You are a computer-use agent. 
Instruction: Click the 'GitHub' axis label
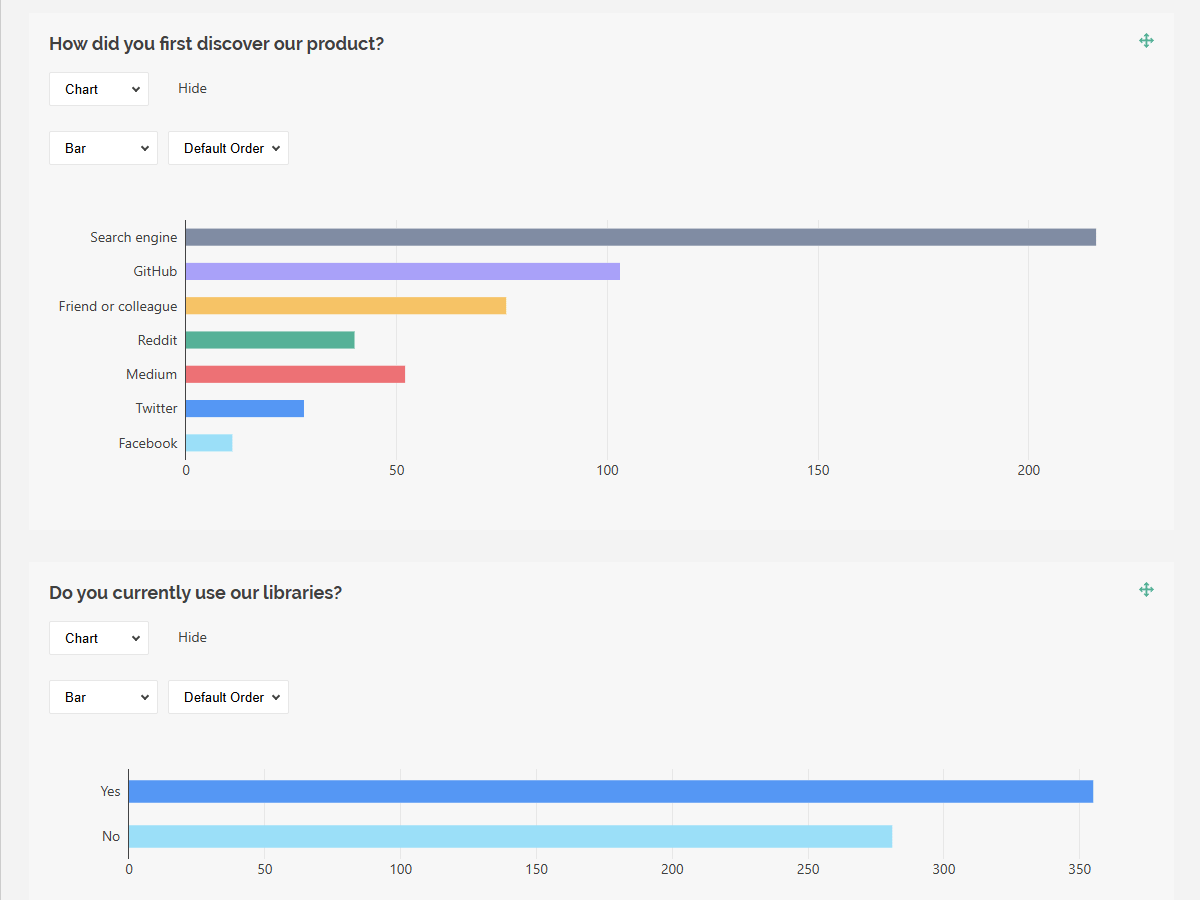(x=155, y=271)
